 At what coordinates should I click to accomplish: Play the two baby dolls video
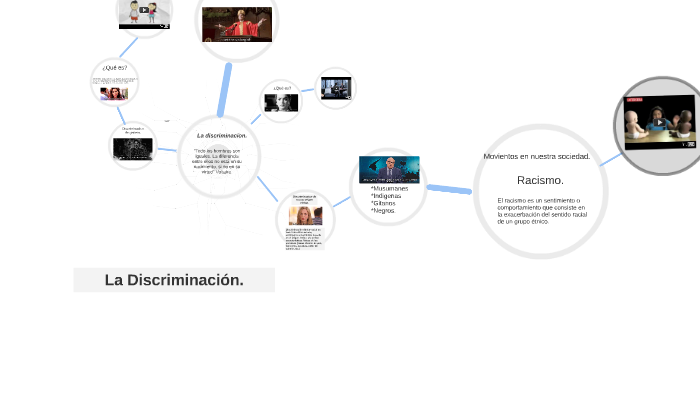[659, 122]
